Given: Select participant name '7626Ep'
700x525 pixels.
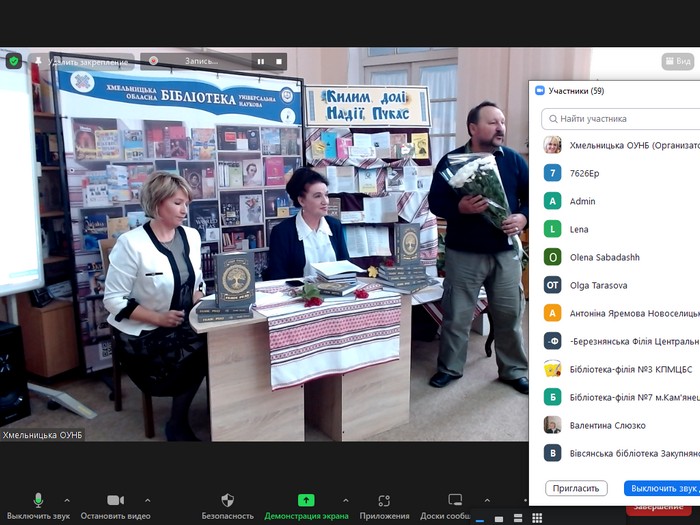Looking at the screenshot, I should pos(584,173).
